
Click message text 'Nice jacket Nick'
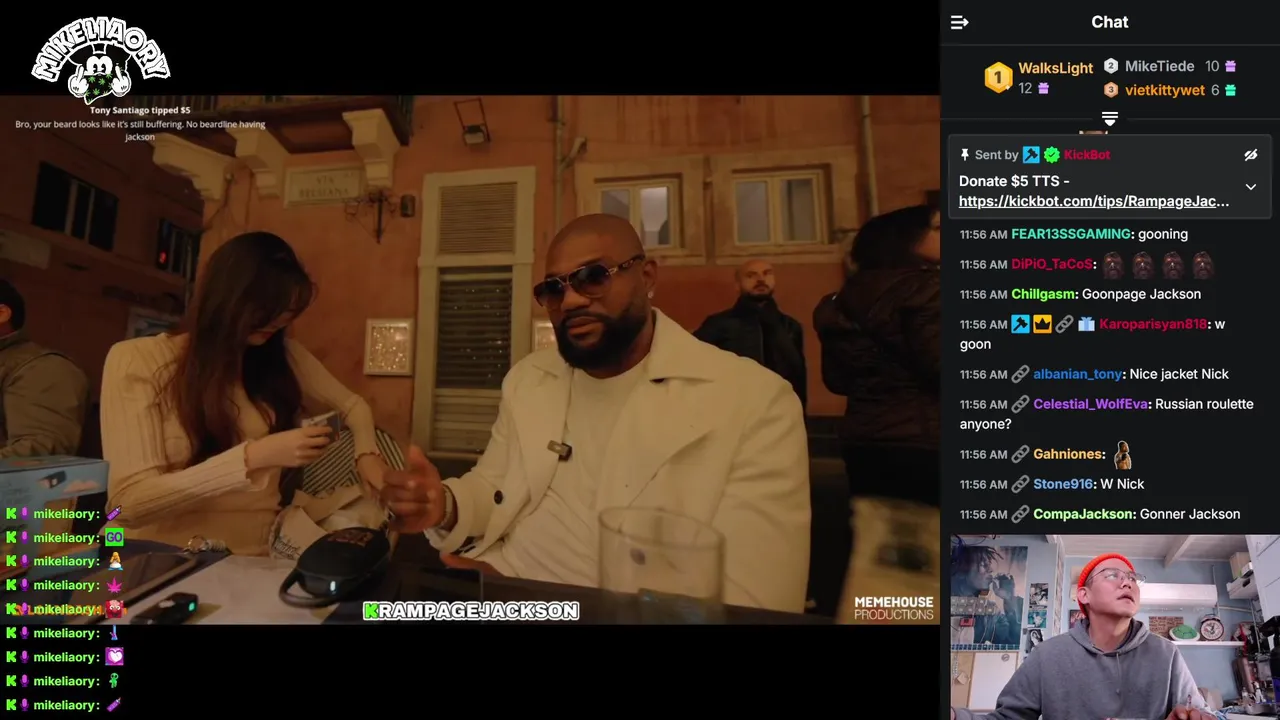[x=1179, y=374]
